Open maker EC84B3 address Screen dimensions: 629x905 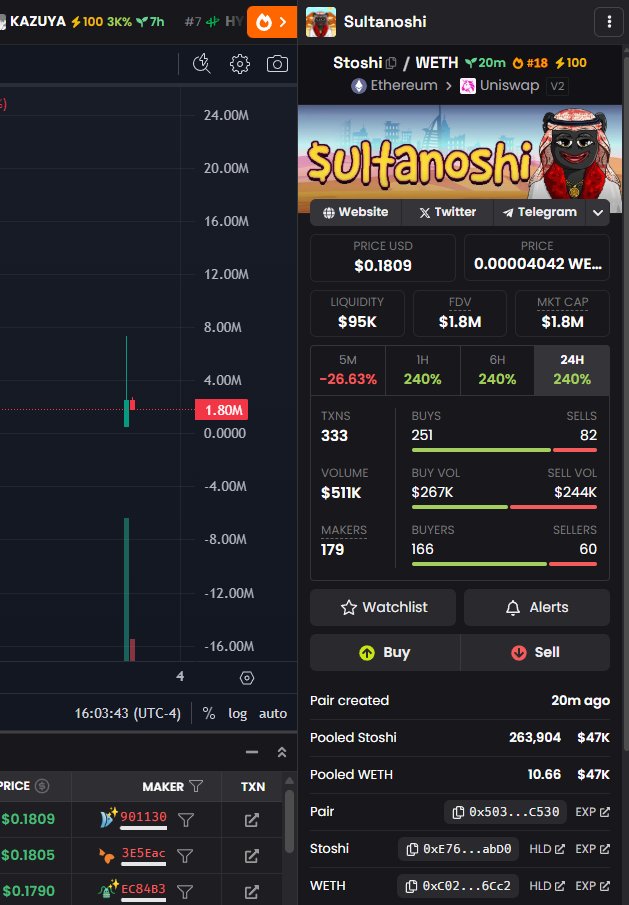(143, 889)
